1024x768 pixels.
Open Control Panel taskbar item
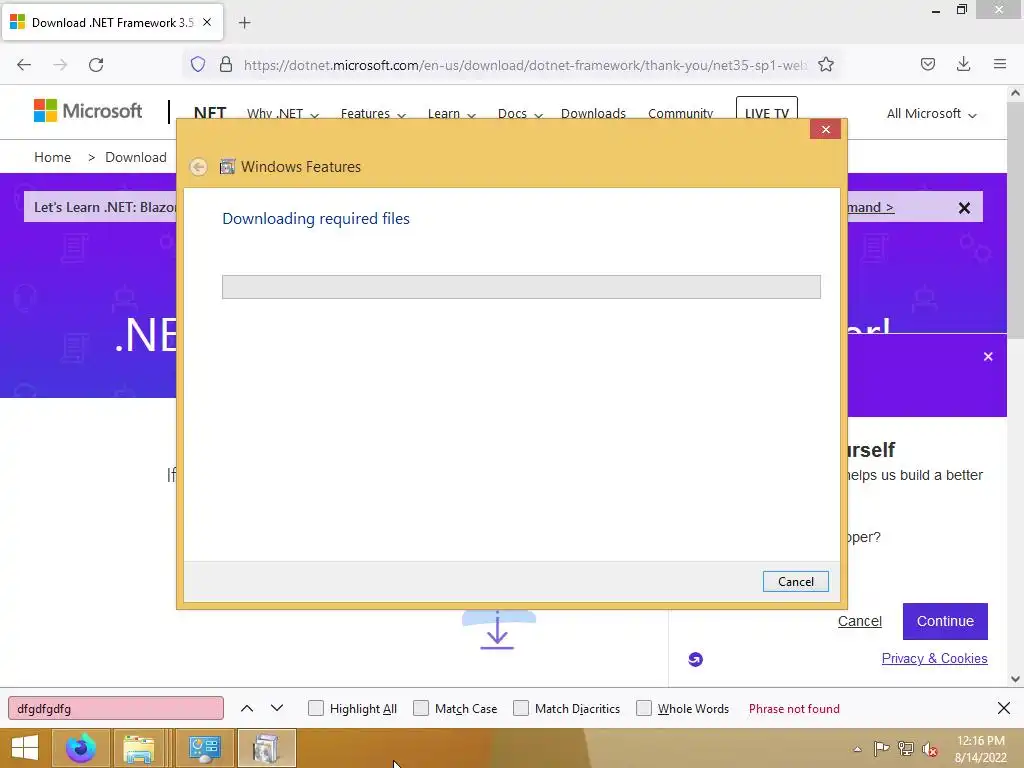[204, 748]
